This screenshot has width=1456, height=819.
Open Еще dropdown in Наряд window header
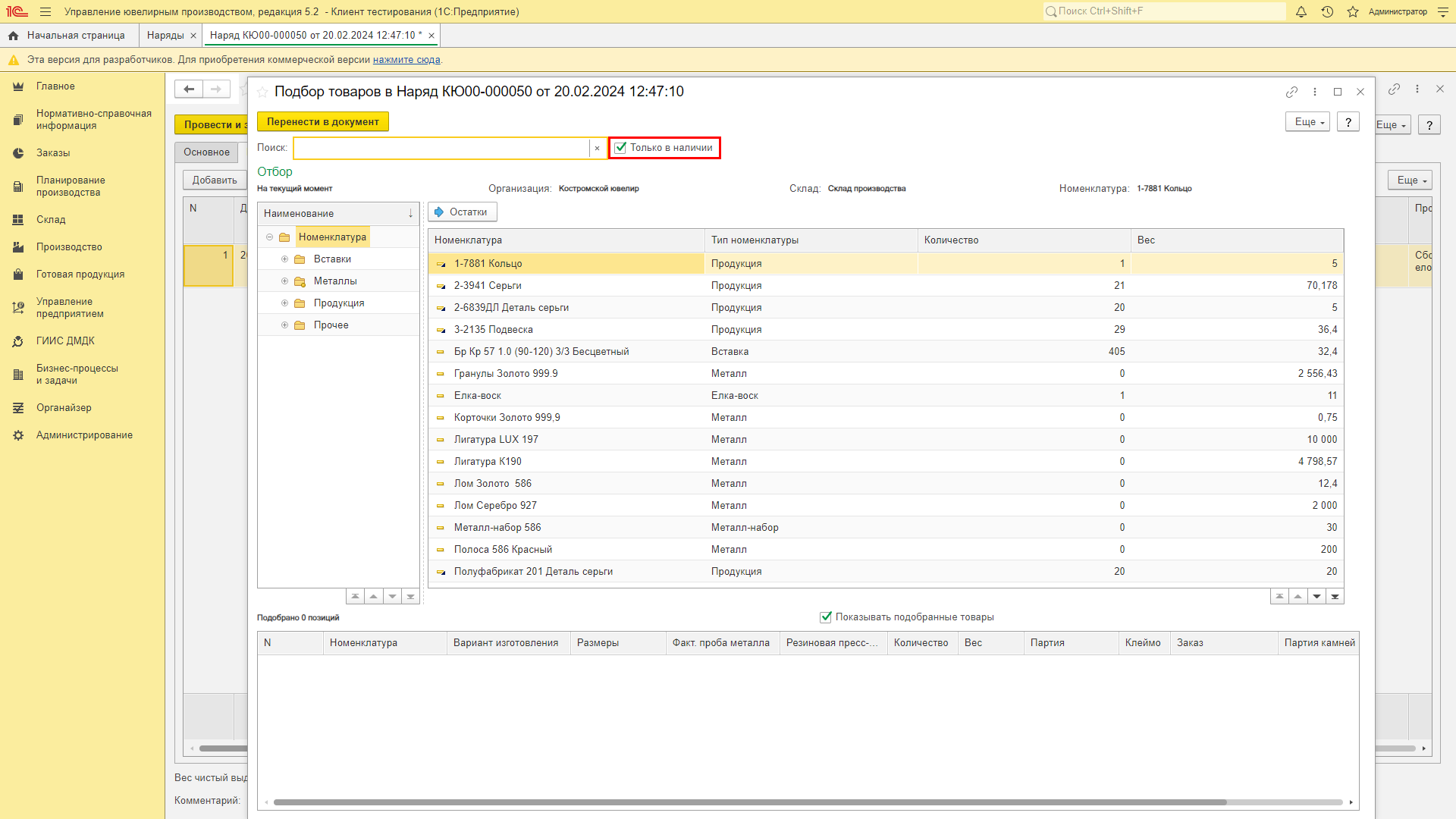point(1392,125)
